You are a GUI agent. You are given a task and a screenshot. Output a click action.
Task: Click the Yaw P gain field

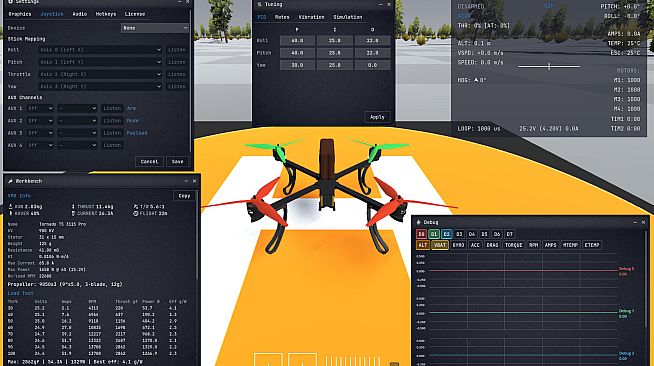pyautogui.click(x=297, y=65)
